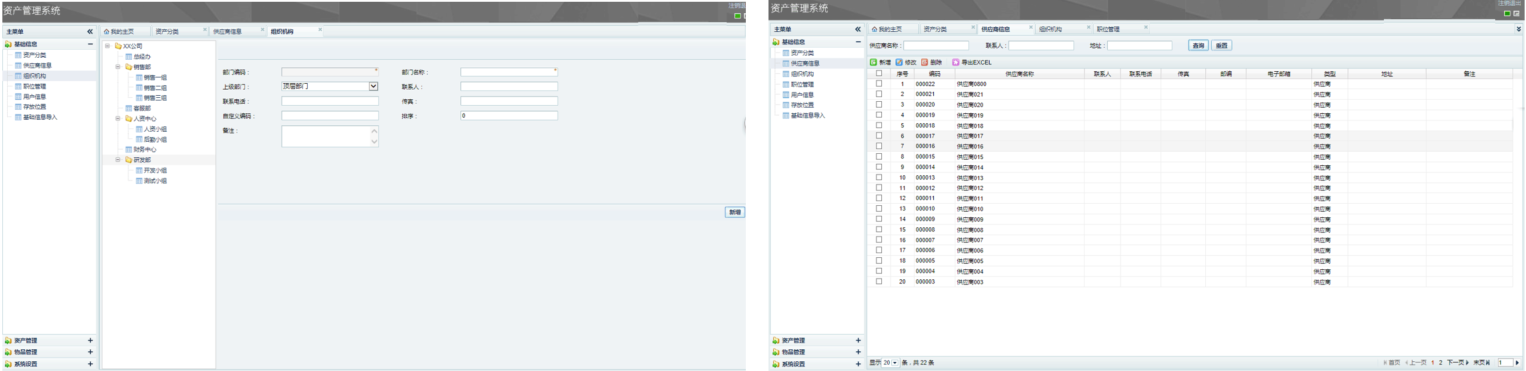This screenshot has width=1526, height=371.
Task: Click 总经办 node icon in organization tree
Action: (129, 56)
